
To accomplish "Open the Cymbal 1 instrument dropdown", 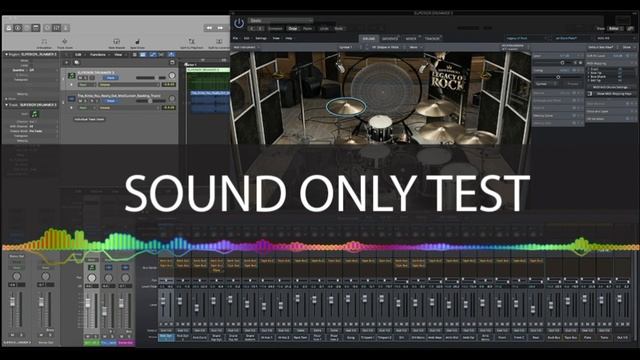I will [x=350, y=47].
